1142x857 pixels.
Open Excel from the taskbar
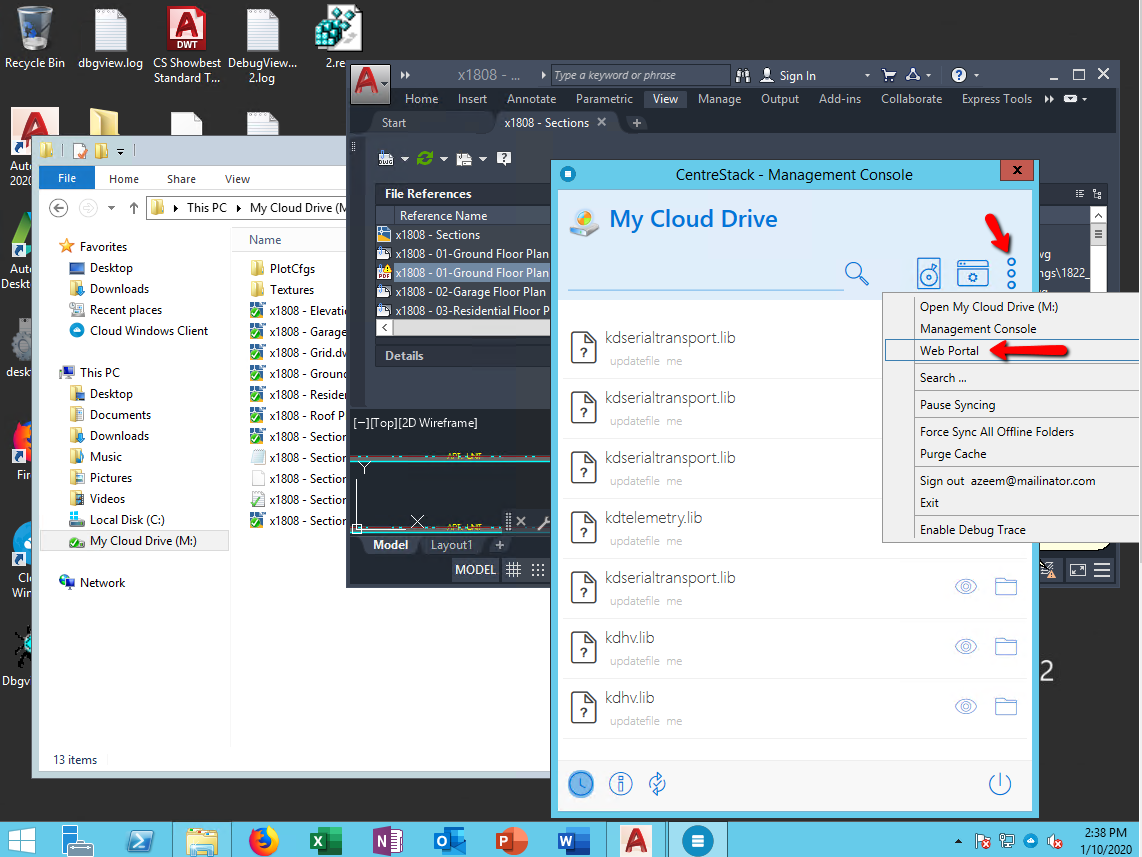pos(325,841)
